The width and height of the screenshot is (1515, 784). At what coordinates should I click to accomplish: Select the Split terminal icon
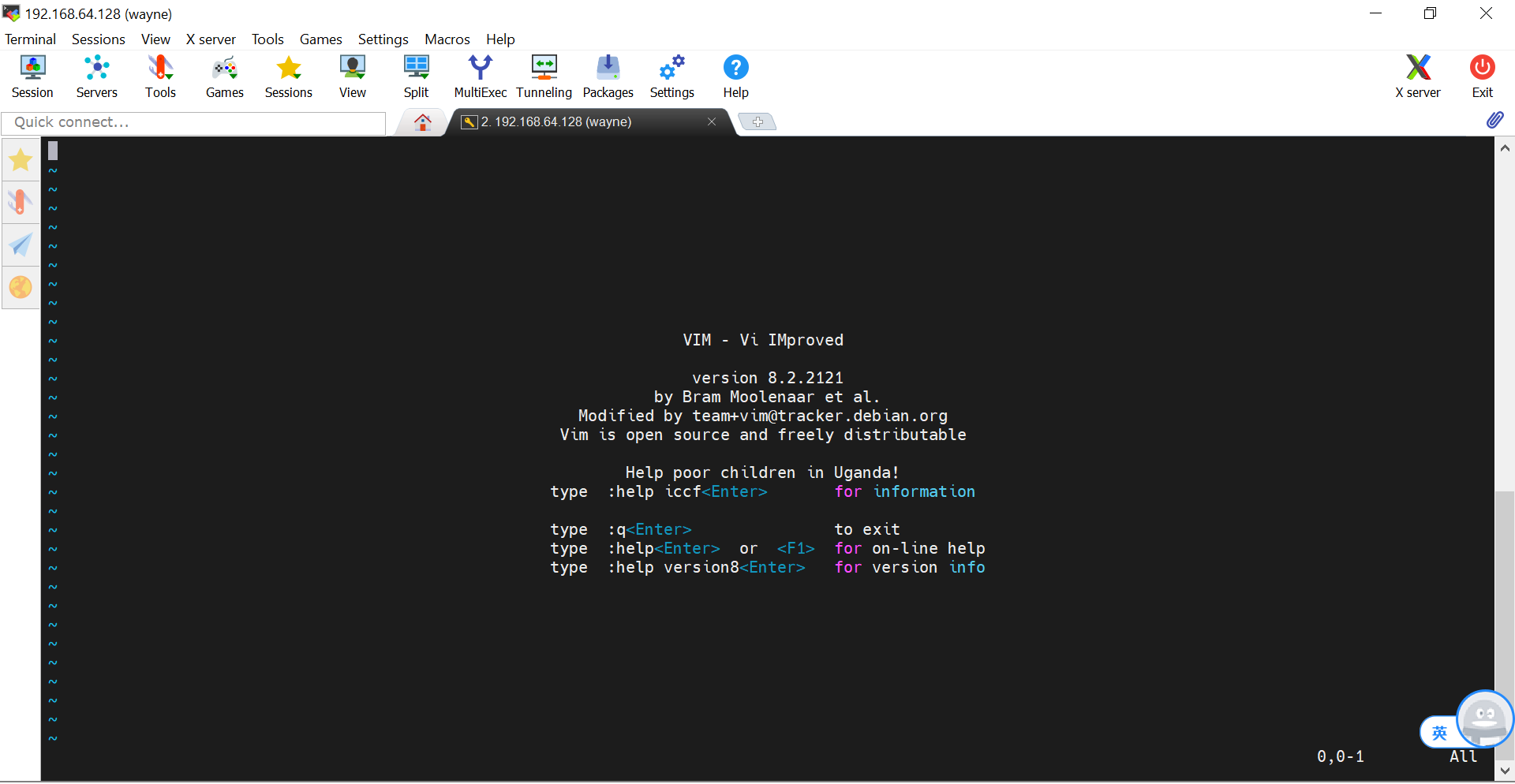point(416,77)
